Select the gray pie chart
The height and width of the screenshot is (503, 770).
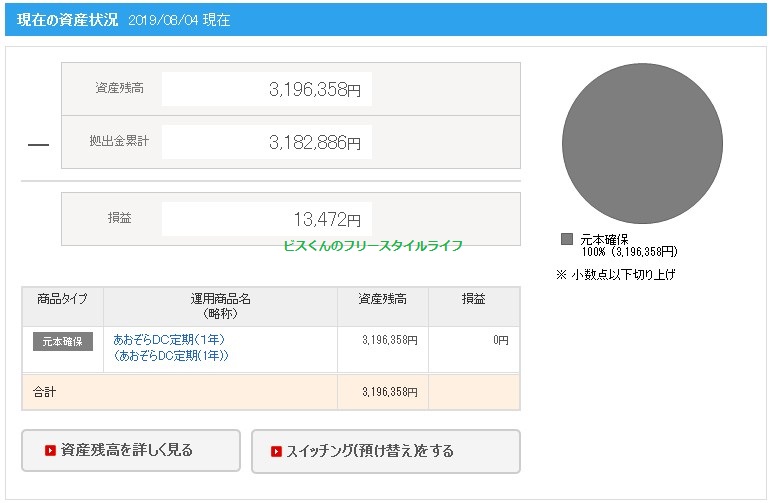coord(642,143)
